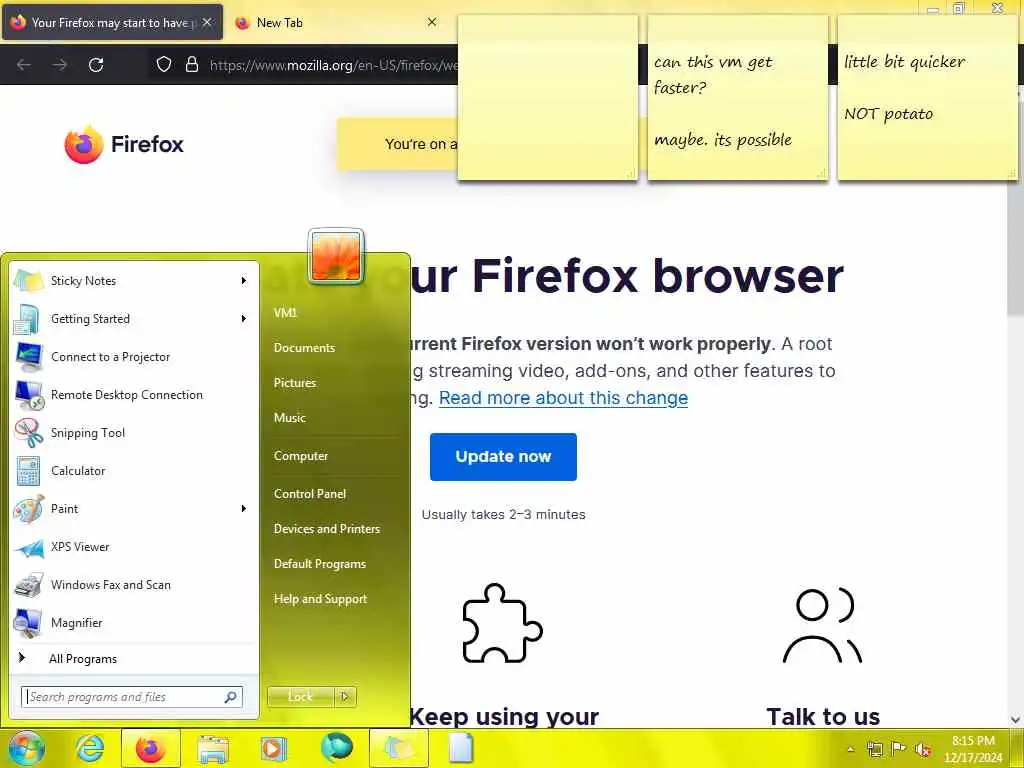
Task: Select Sticky Notes taskbar button
Action: 399,748
